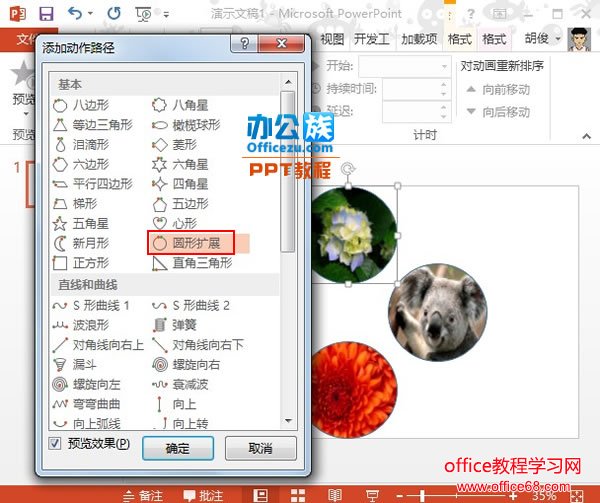Click the 持续时间 input field

pos(417,89)
